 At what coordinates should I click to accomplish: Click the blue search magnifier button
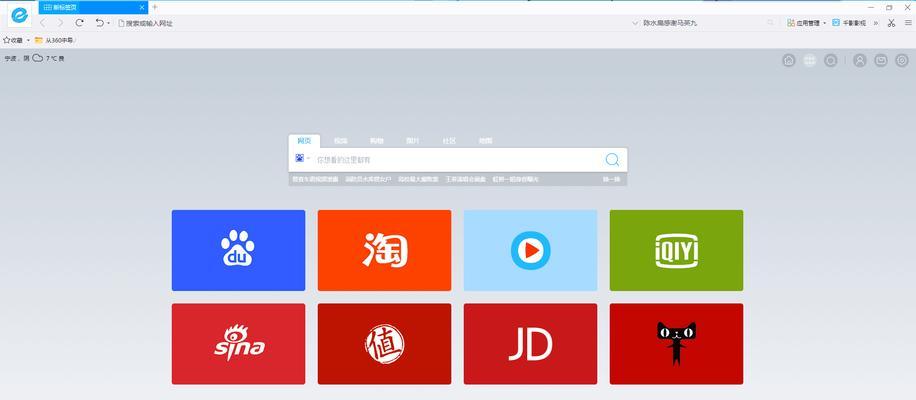pos(612,159)
